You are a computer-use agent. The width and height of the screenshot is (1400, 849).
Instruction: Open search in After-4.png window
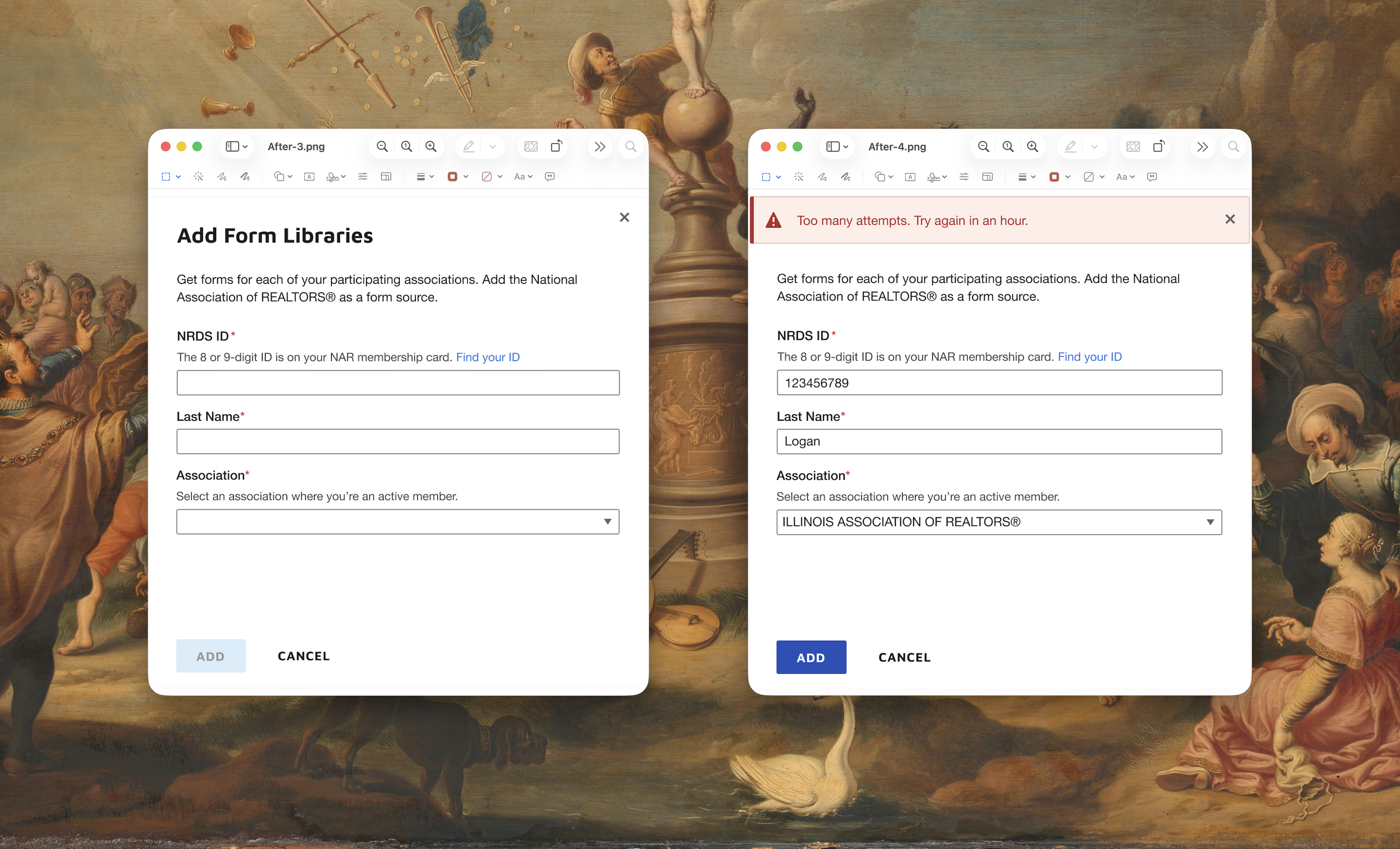click(1233, 147)
